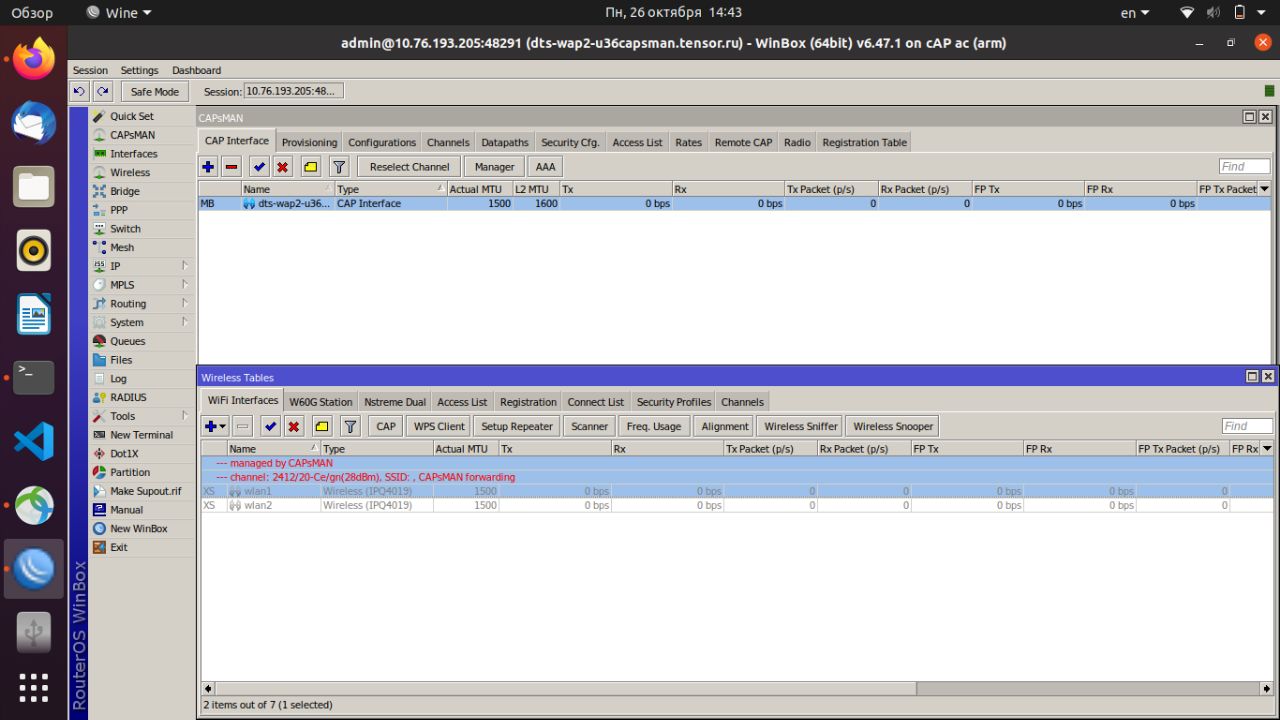The width and height of the screenshot is (1280, 720).
Task: Open the Wireless Tables column chooser dropdown arrow
Action: pos(1267,449)
